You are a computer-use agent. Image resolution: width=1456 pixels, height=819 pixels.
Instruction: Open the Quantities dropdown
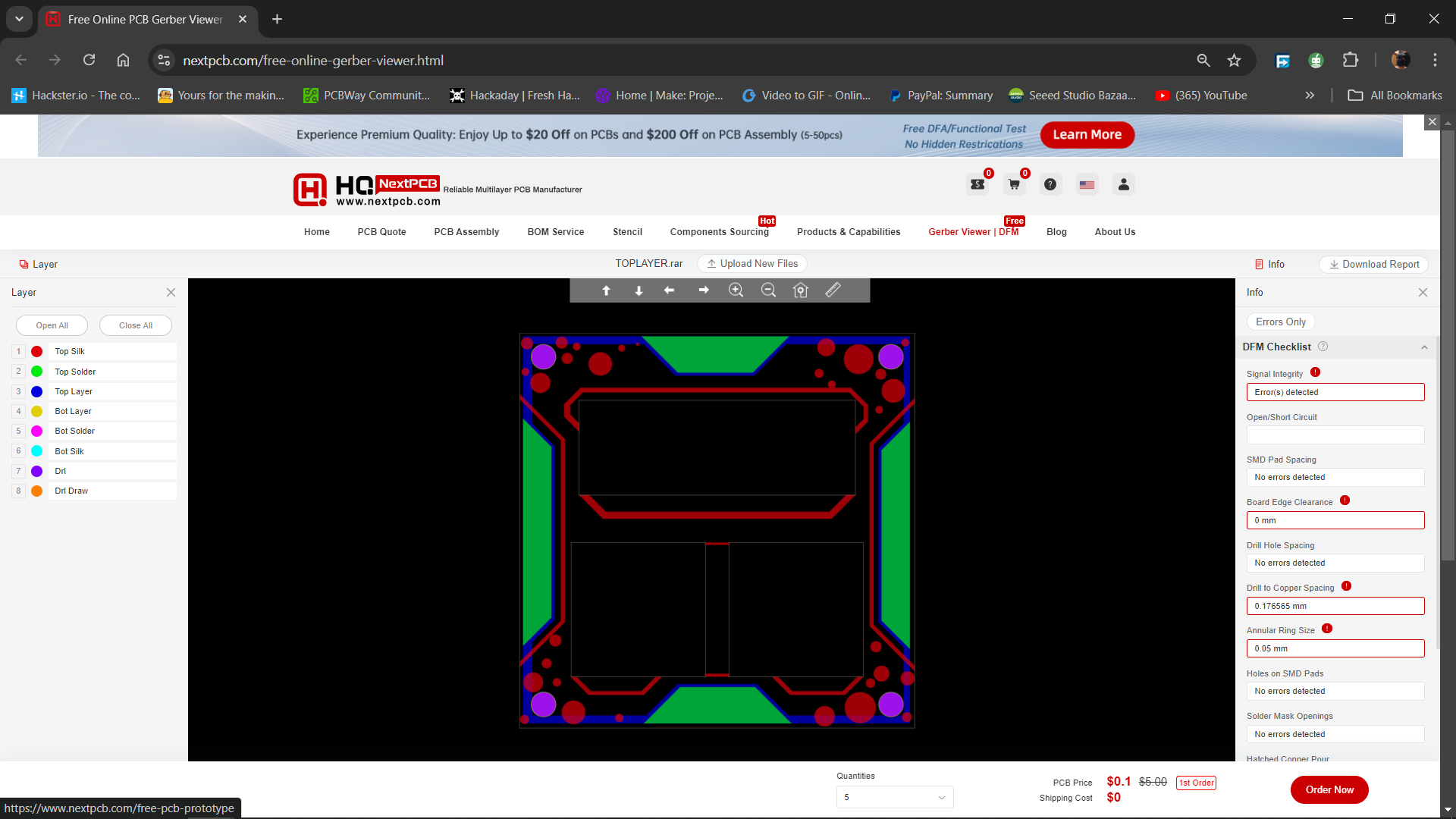[895, 798]
